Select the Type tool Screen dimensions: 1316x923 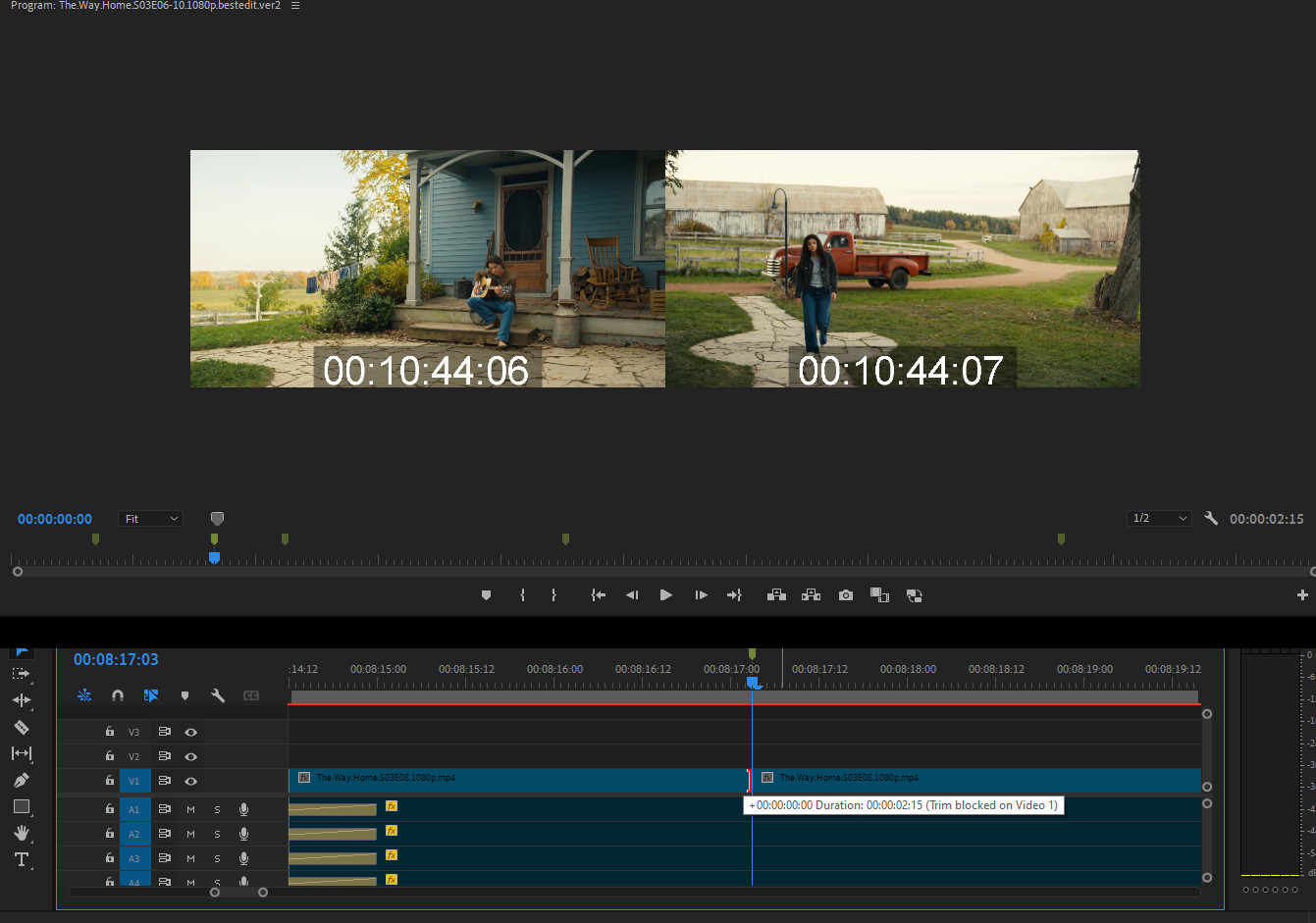[22, 859]
